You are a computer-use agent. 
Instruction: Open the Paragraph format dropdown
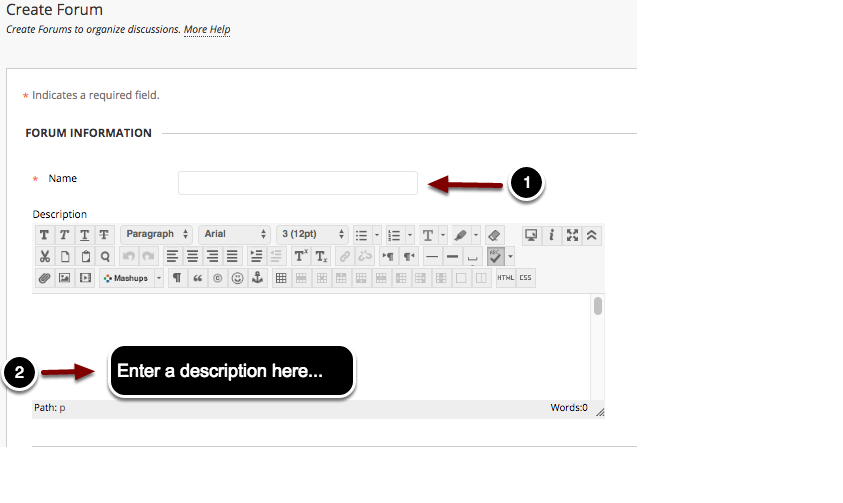[x=156, y=234]
